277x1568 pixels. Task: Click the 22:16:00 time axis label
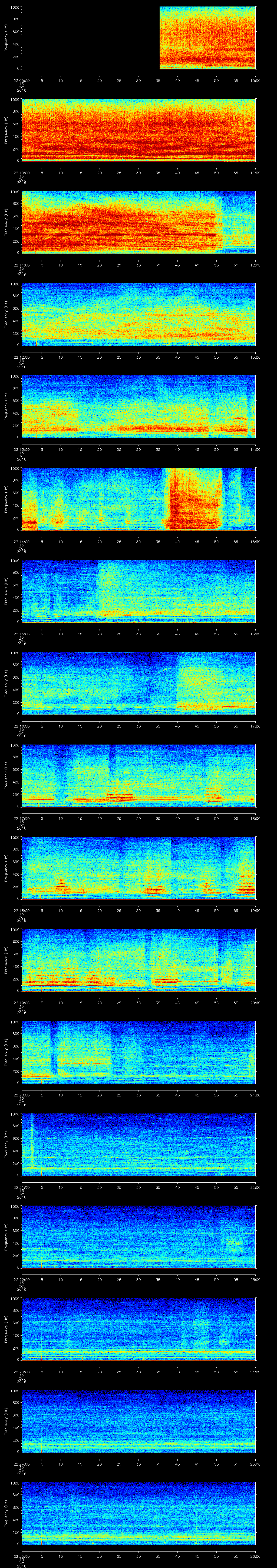pos(21,726)
